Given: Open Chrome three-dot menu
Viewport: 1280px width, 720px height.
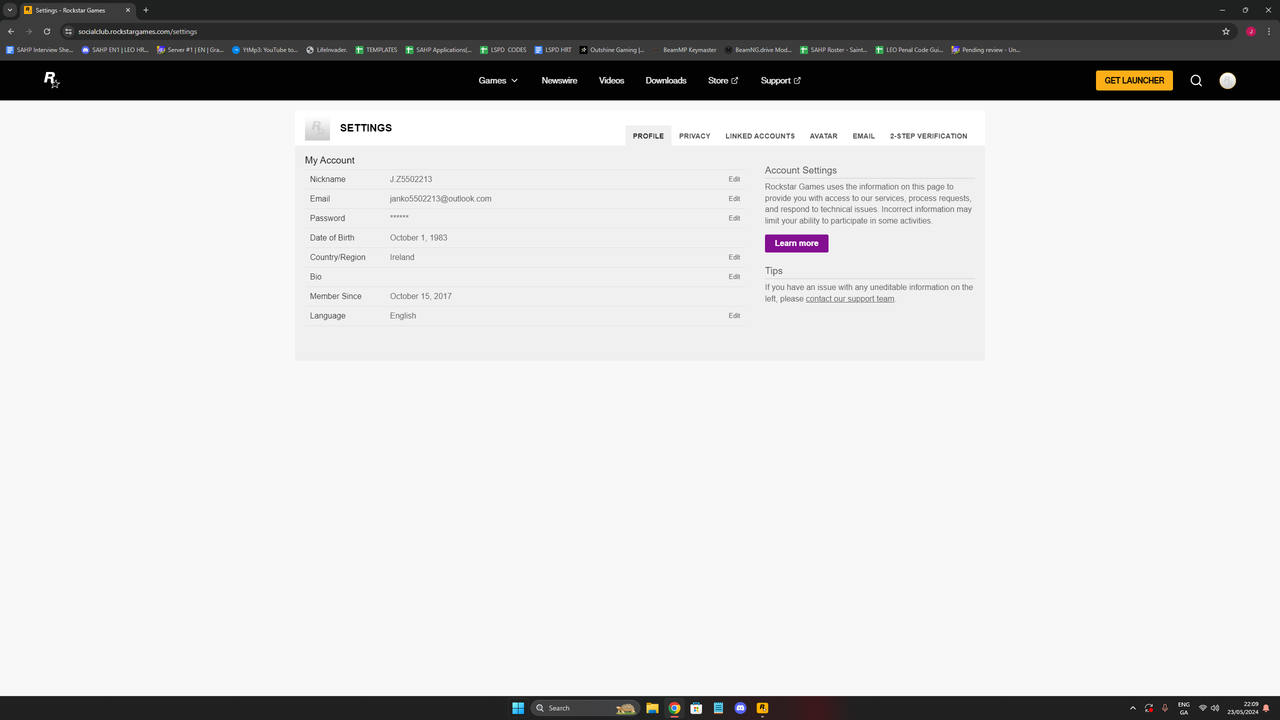Looking at the screenshot, I should [x=1268, y=31].
